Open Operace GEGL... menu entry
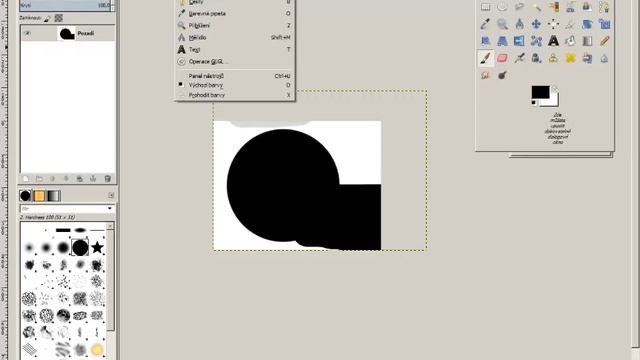Viewport: 640px width, 360px height. coord(235,62)
